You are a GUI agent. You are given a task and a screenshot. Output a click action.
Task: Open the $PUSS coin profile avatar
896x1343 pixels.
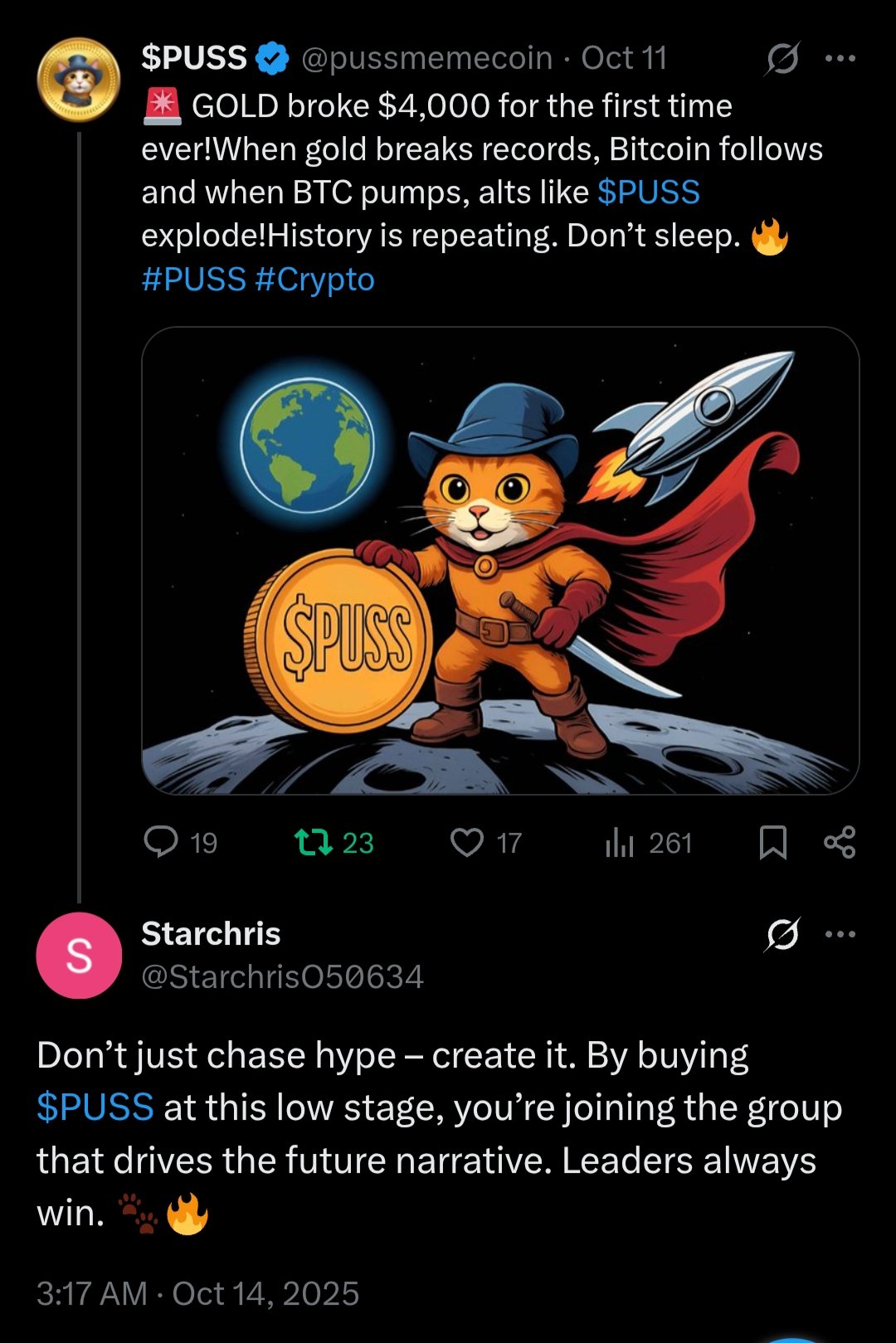[x=79, y=80]
